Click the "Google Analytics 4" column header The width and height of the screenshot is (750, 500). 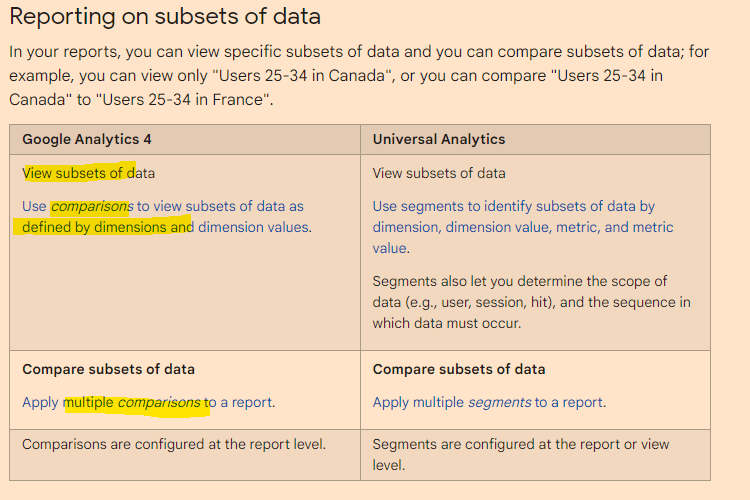pos(87,139)
